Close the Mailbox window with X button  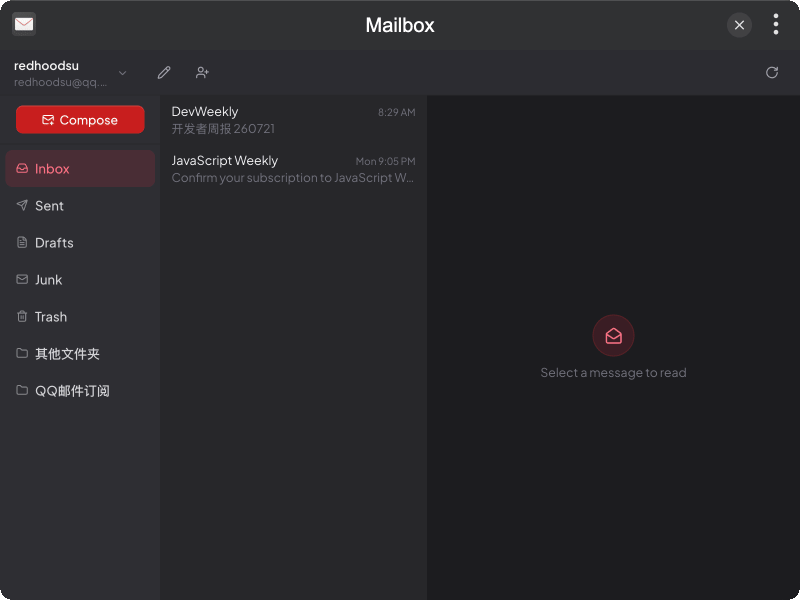pyautogui.click(x=739, y=25)
